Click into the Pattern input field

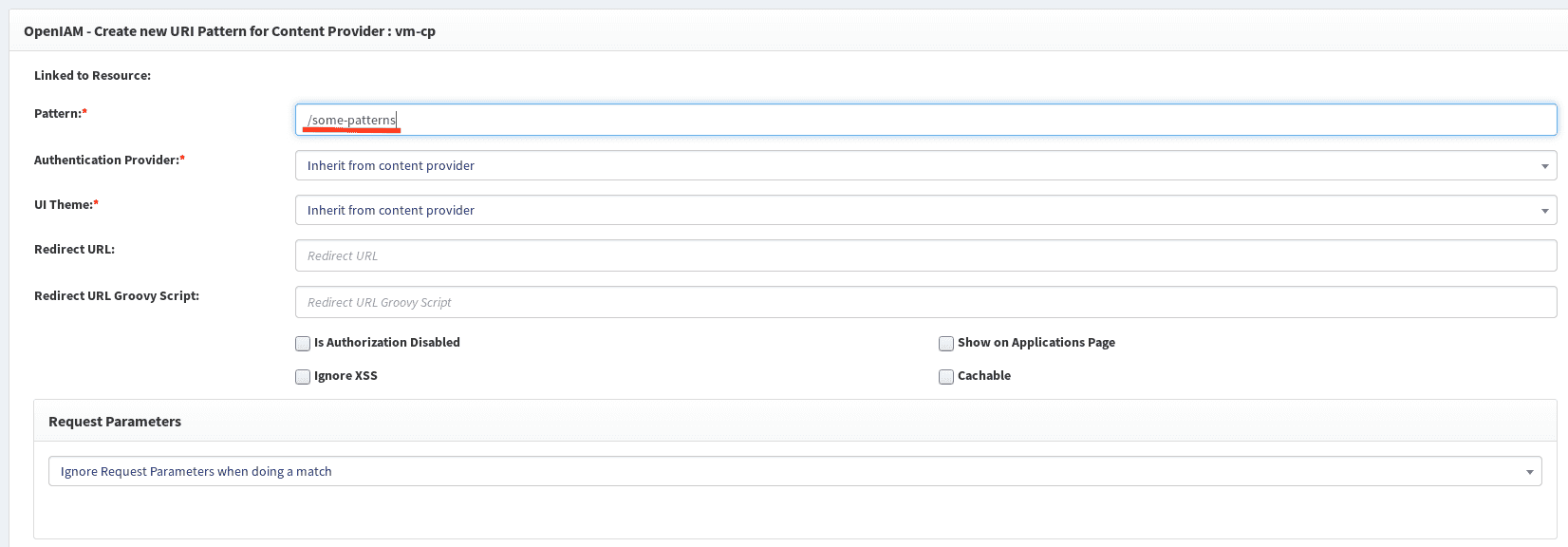(x=925, y=120)
